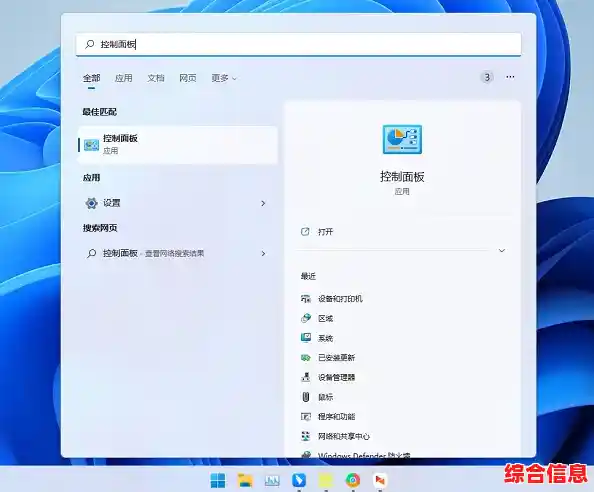Click the Windows Start button on taskbar
The height and width of the screenshot is (492, 594).
[218, 481]
